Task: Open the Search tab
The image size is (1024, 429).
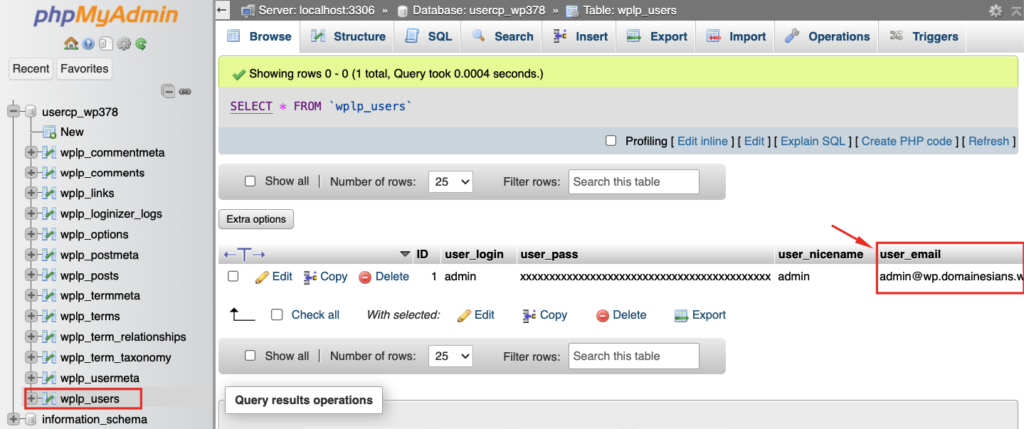Action: click(502, 37)
